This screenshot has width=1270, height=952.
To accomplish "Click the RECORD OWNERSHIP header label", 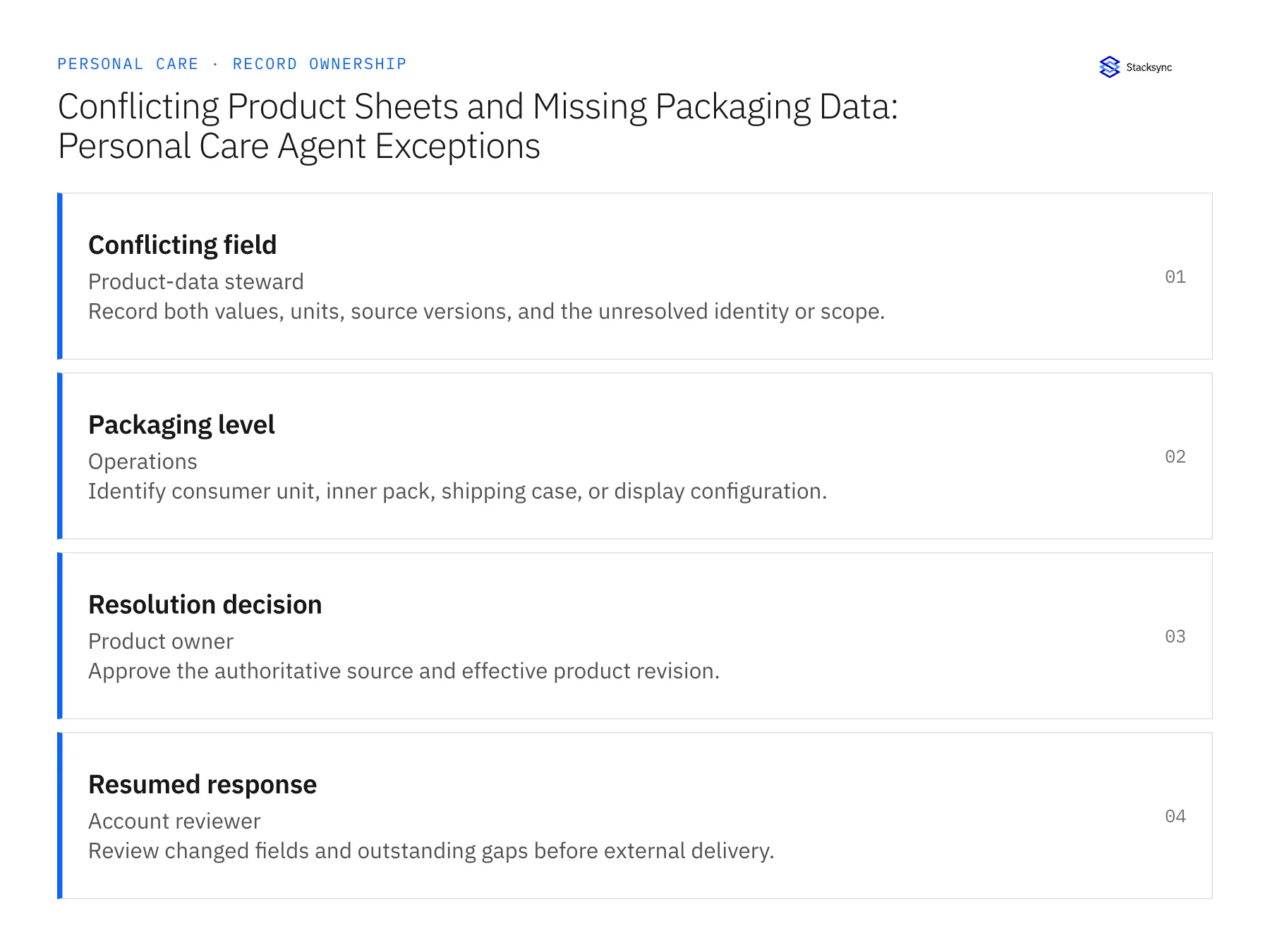I will click(x=320, y=64).
